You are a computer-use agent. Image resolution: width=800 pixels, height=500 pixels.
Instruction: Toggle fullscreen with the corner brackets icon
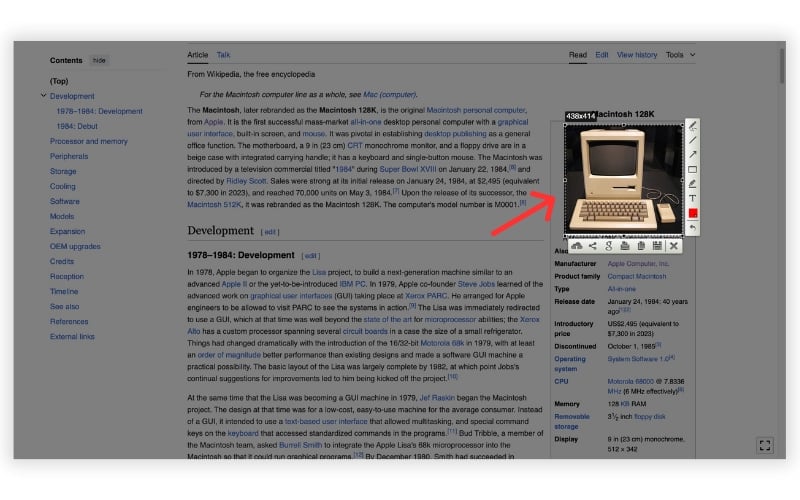click(x=764, y=445)
